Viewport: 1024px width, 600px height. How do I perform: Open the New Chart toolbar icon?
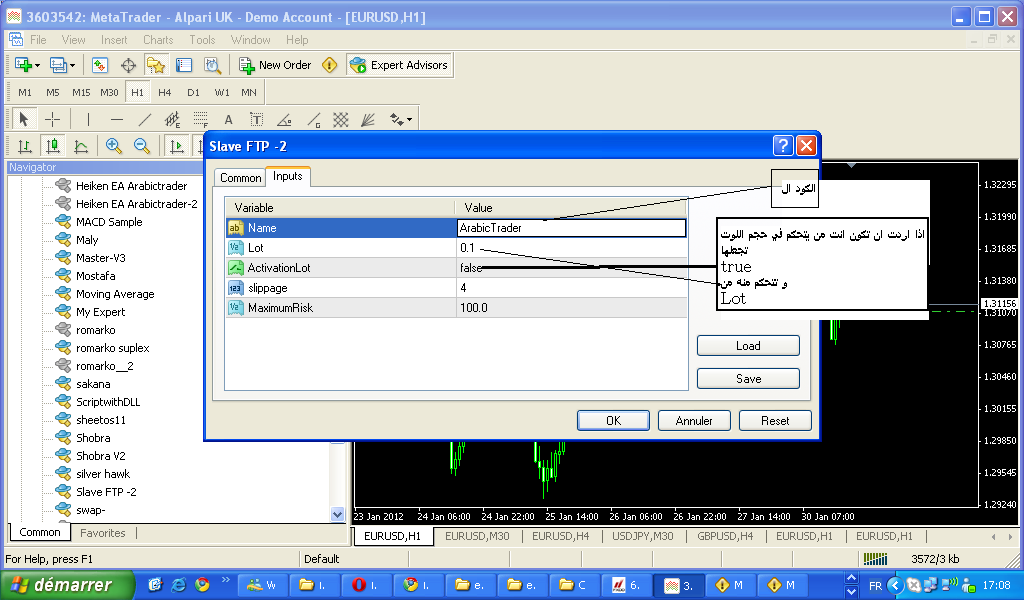tap(24, 65)
